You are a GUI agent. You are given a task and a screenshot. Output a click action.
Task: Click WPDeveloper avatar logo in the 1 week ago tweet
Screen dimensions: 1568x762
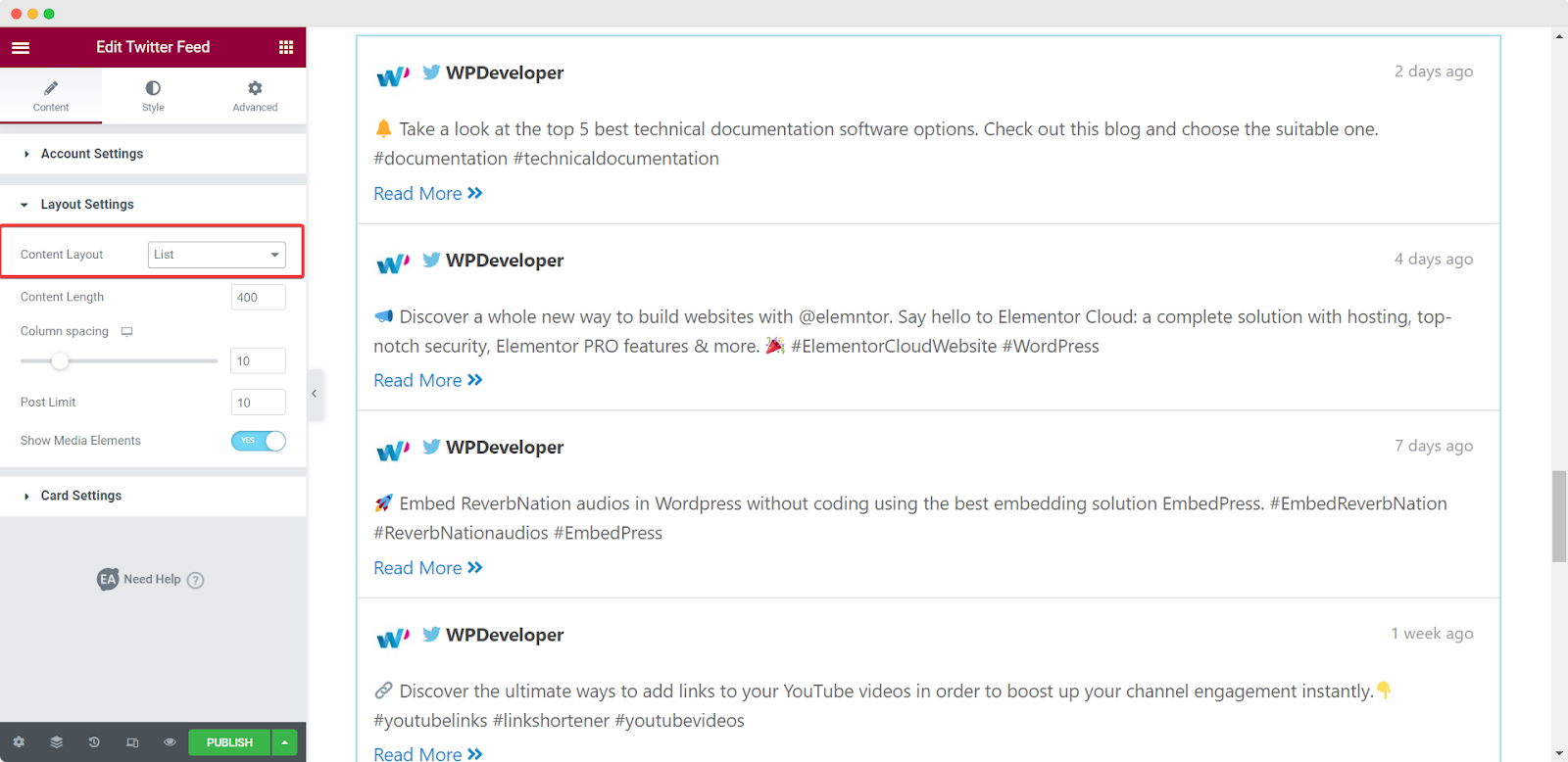(393, 639)
